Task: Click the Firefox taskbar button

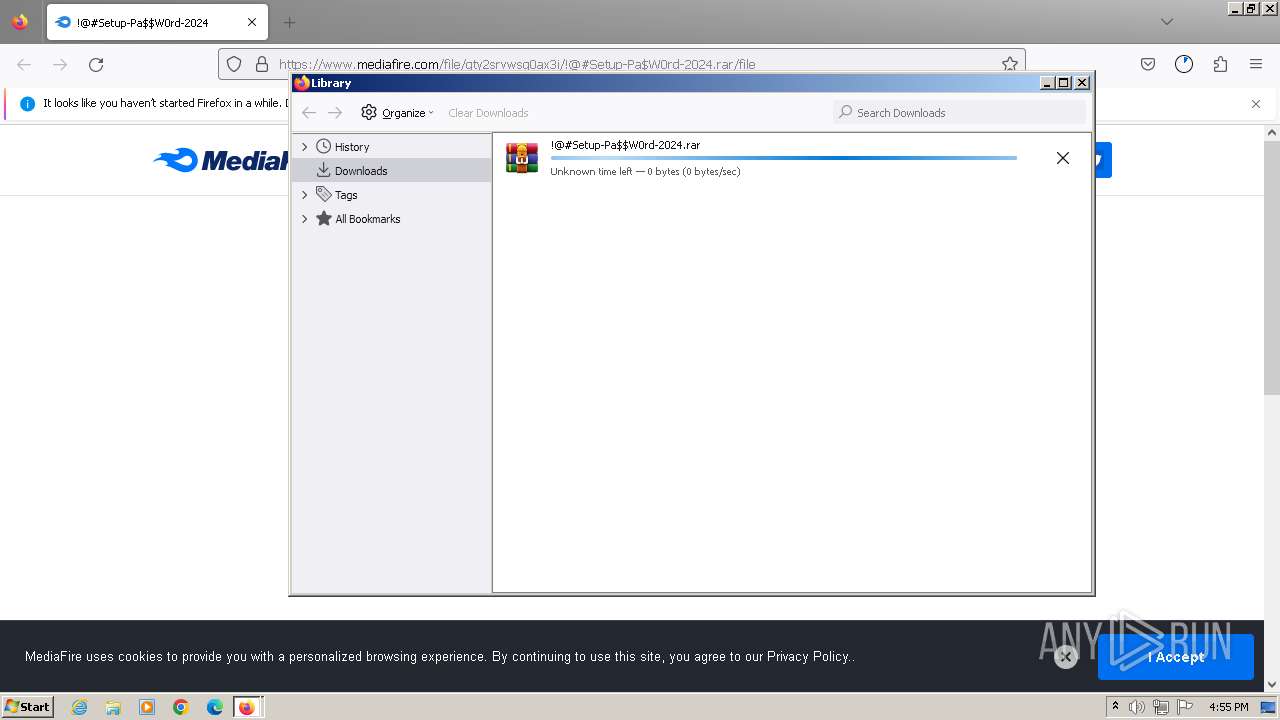Action: pos(246,707)
